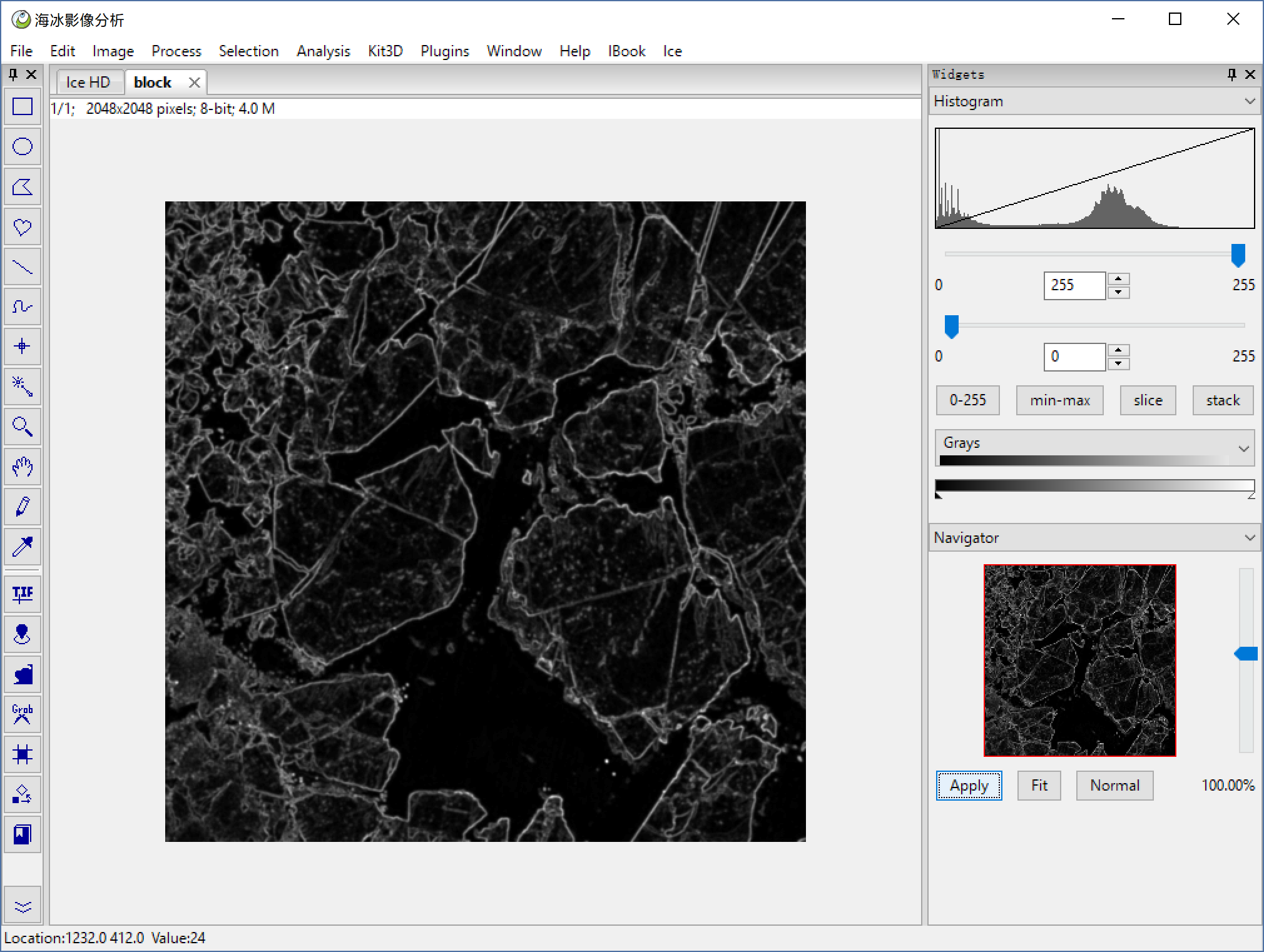Choose the pencil drawing tool
Screen dimensions: 1264x952
pyautogui.click(x=23, y=507)
